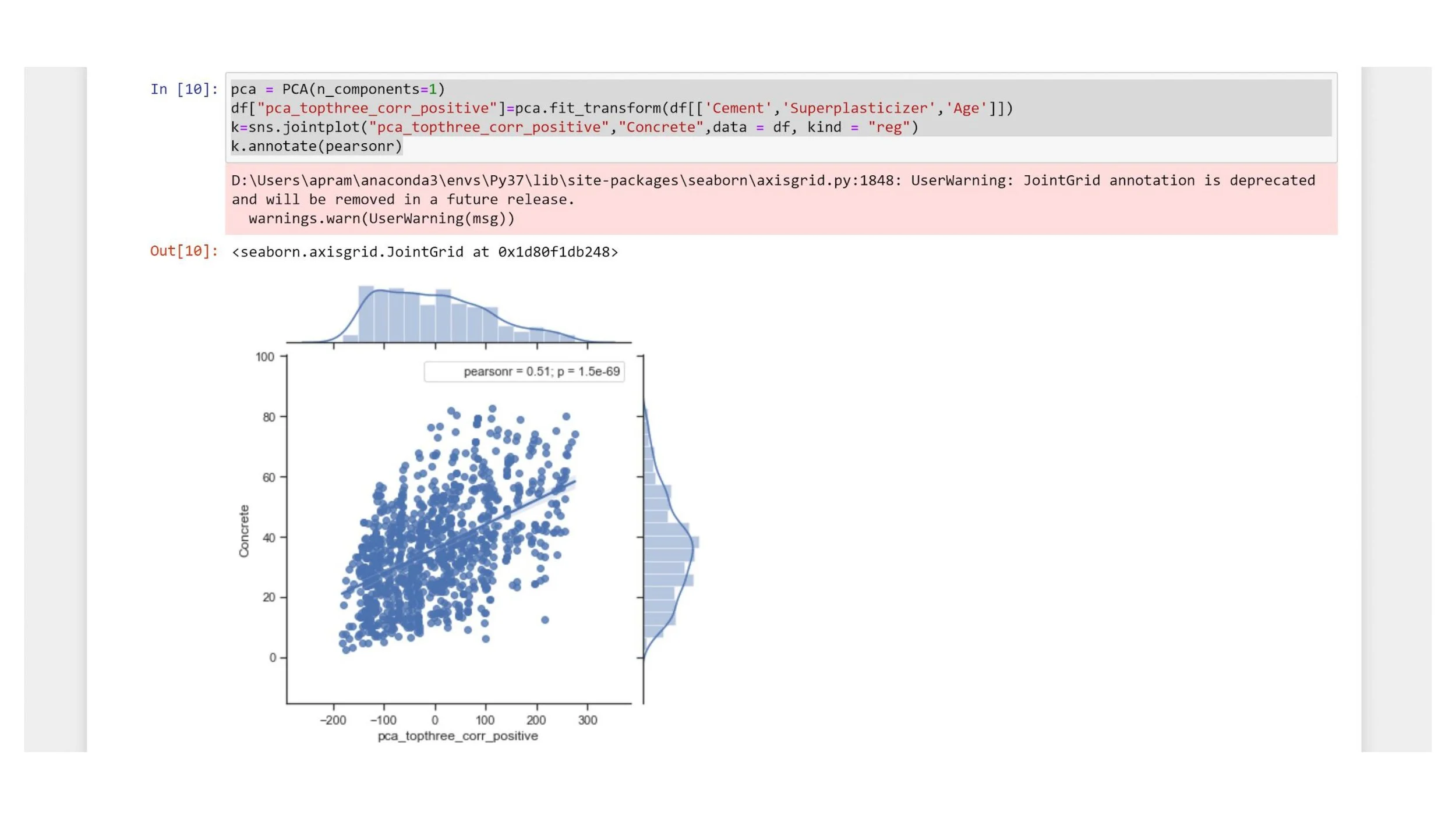
Task: Click the outlier point near the bottom right of the scatter
Action: pos(545,620)
